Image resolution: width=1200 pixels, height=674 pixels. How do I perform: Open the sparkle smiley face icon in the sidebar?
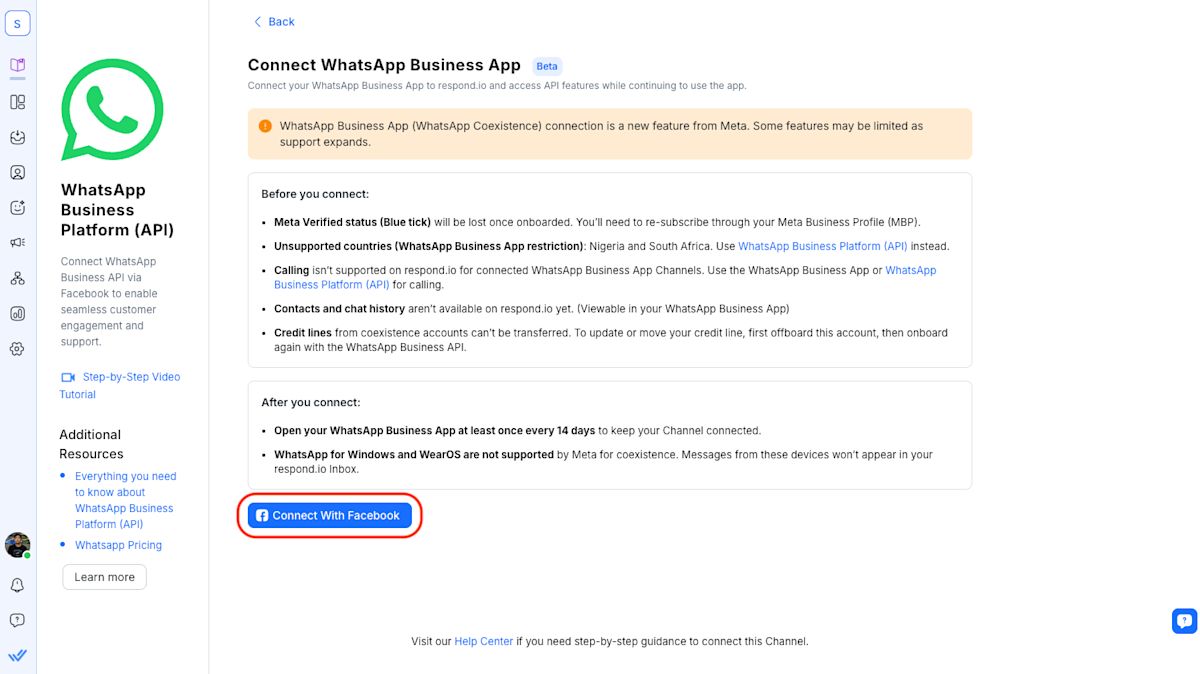click(17, 208)
